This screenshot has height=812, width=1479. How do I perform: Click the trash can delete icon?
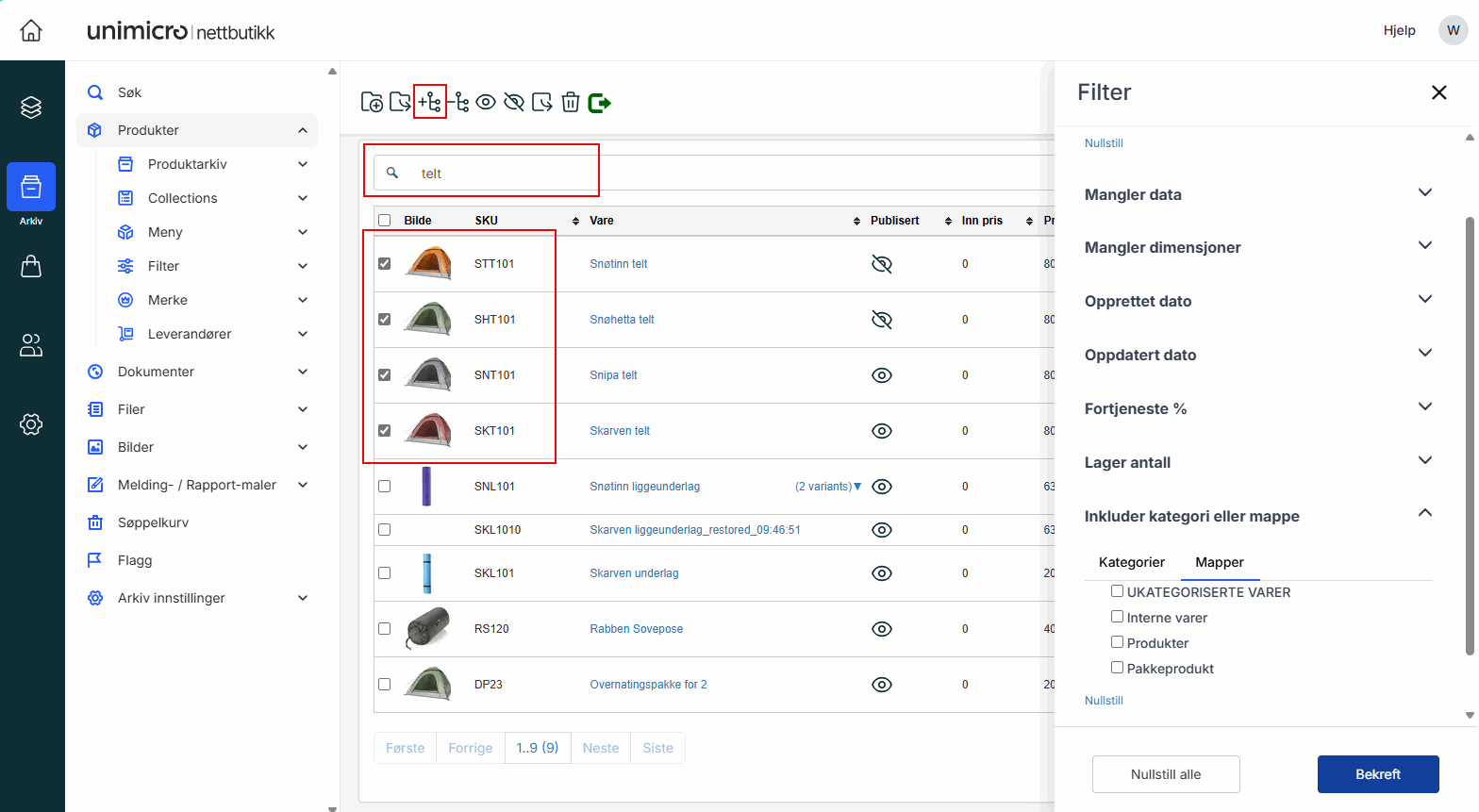(x=571, y=102)
